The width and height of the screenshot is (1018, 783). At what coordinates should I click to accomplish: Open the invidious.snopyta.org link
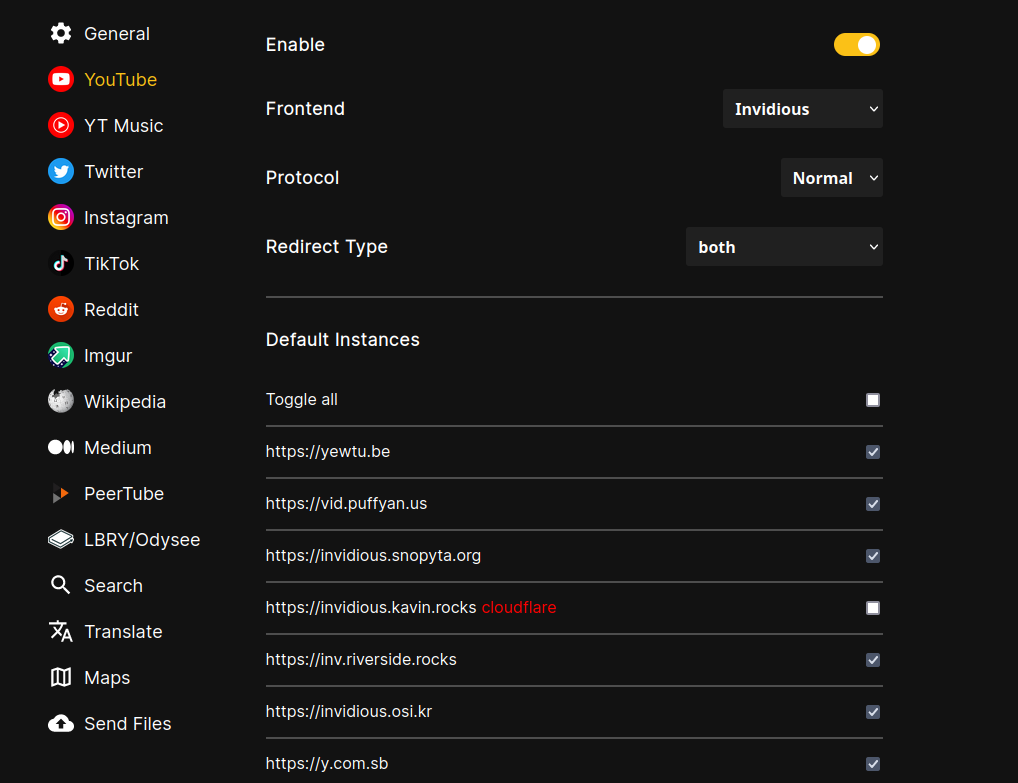[373, 555]
